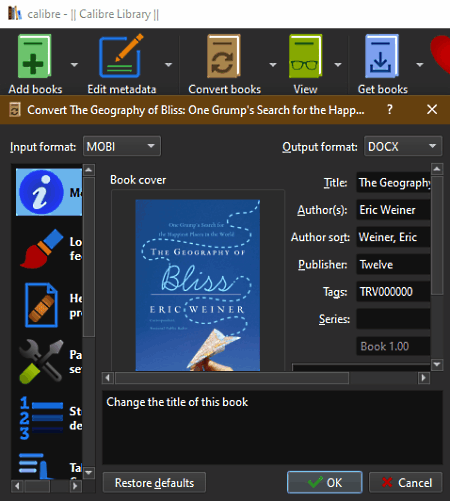The image size is (450, 501).
Task: Expand the Get books dropdown arrow
Action: [420, 64]
